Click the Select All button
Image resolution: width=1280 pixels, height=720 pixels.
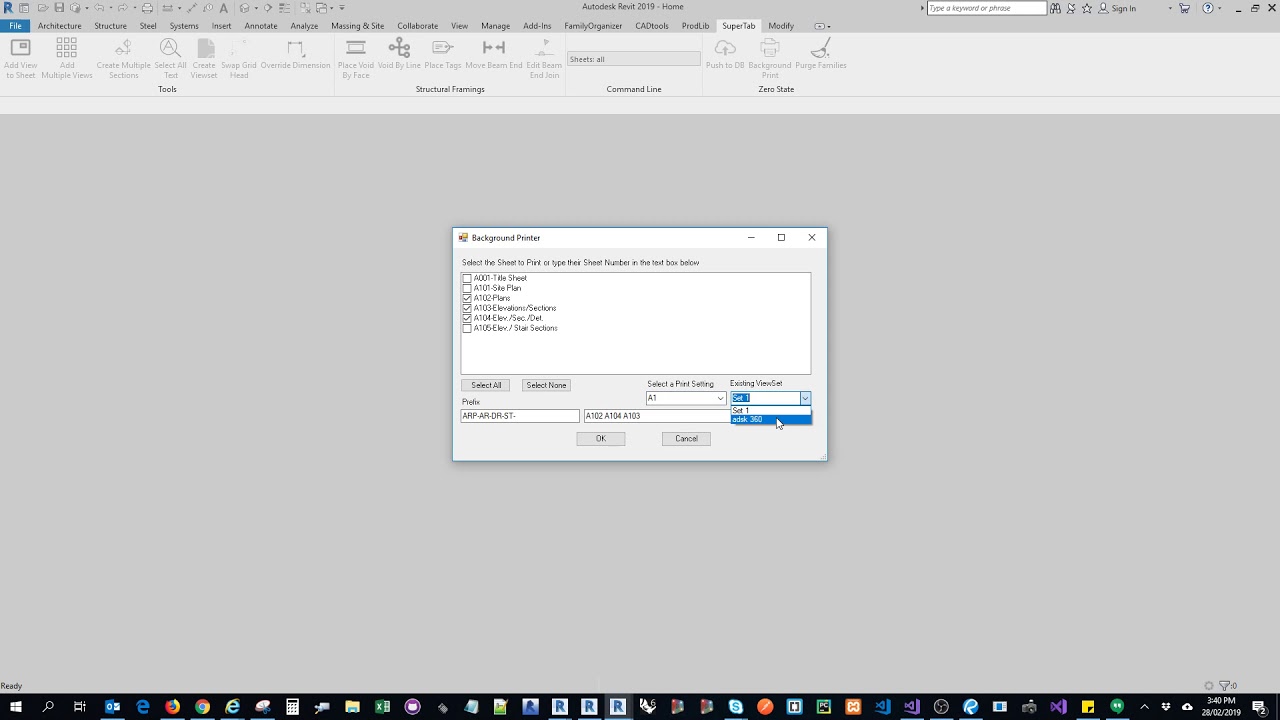[486, 385]
